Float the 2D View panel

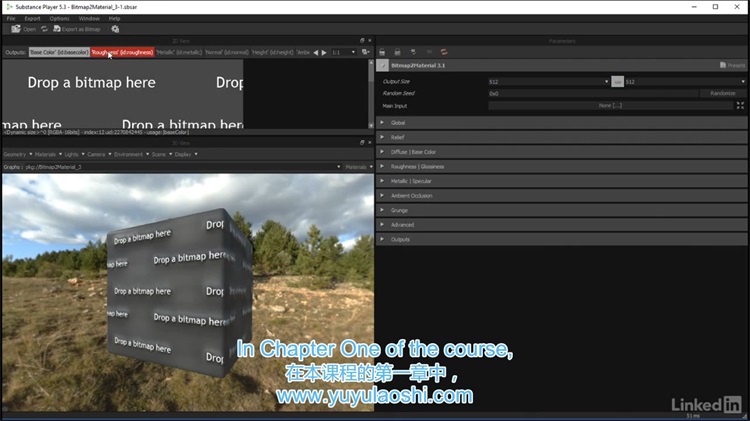click(362, 41)
